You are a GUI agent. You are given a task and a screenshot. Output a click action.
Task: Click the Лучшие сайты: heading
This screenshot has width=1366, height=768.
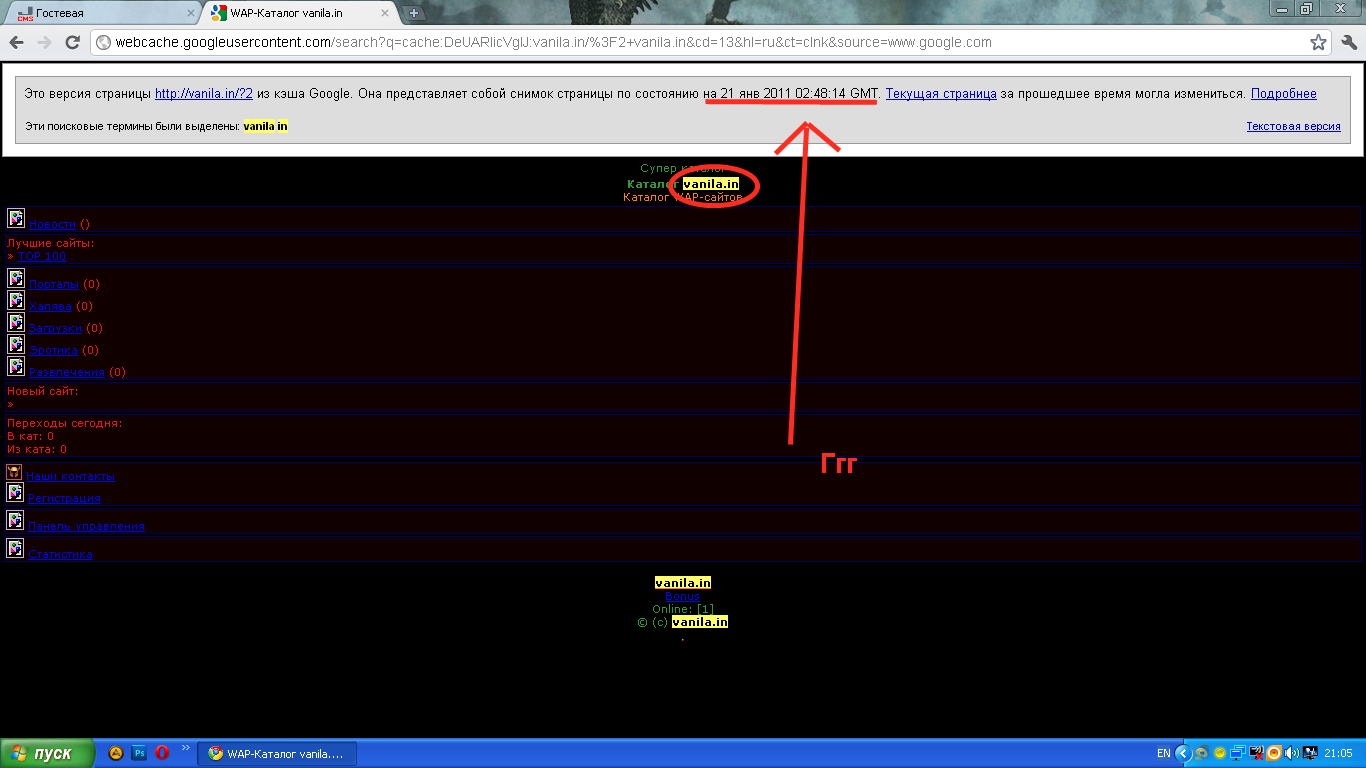(51, 244)
